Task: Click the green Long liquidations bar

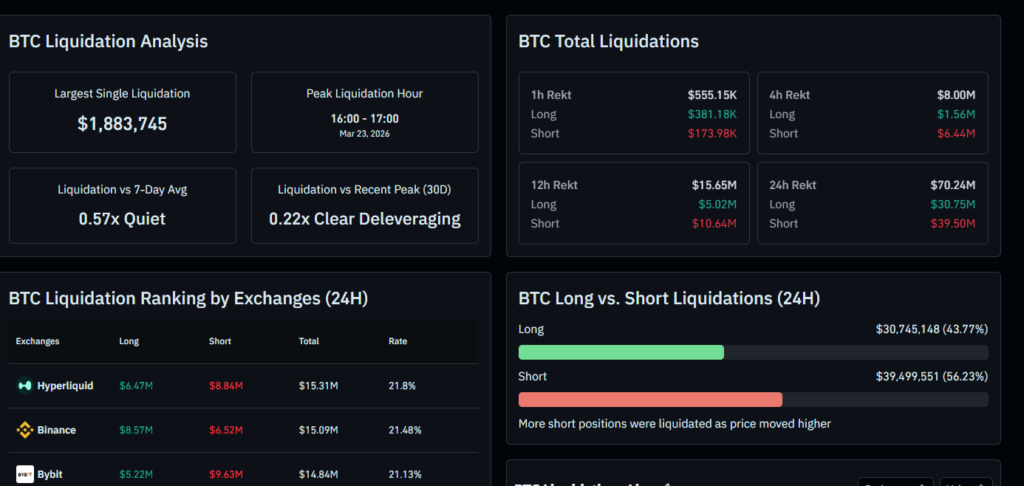Action: [621, 352]
